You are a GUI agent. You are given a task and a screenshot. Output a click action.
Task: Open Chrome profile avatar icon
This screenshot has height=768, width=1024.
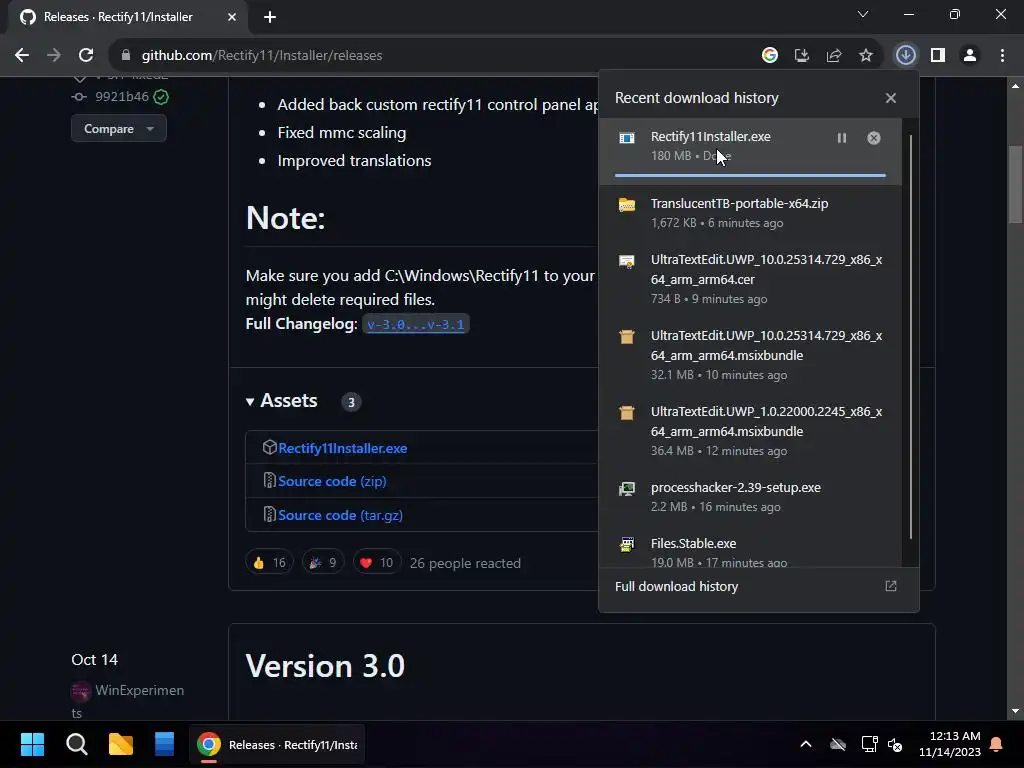point(969,55)
